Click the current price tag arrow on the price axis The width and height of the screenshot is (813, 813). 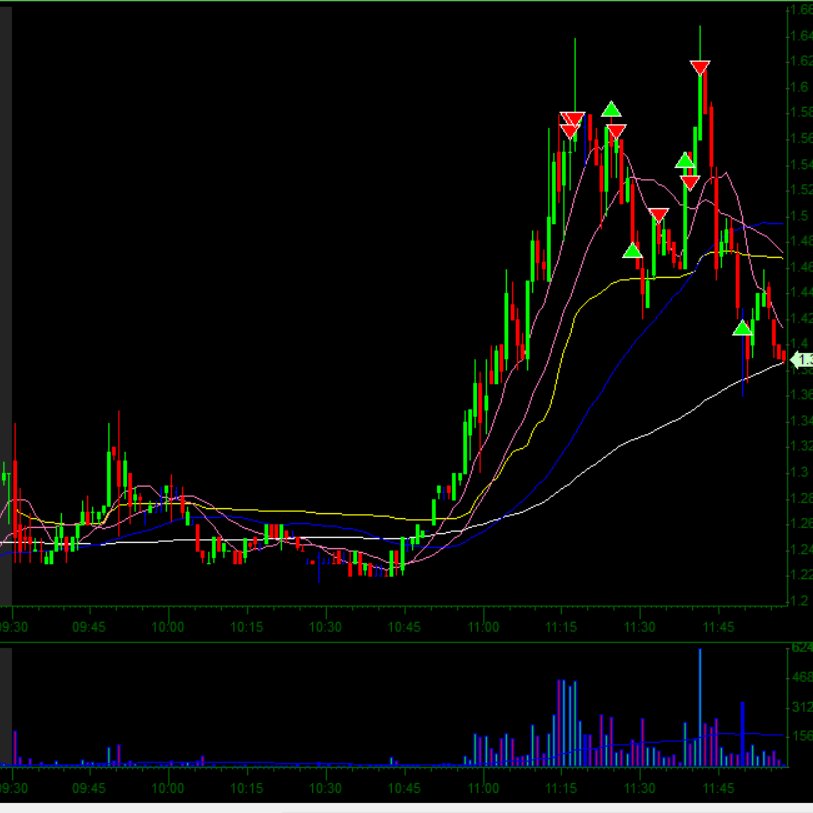(x=801, y=359)
